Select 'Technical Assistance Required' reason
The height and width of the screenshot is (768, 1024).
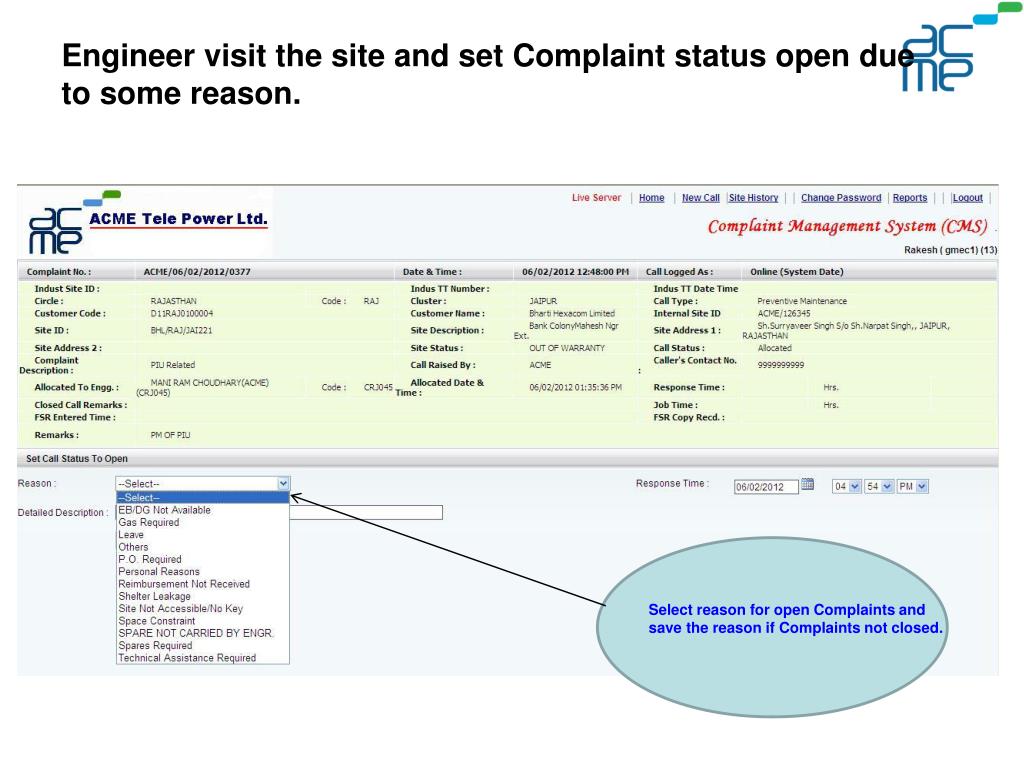coord(202,658)
